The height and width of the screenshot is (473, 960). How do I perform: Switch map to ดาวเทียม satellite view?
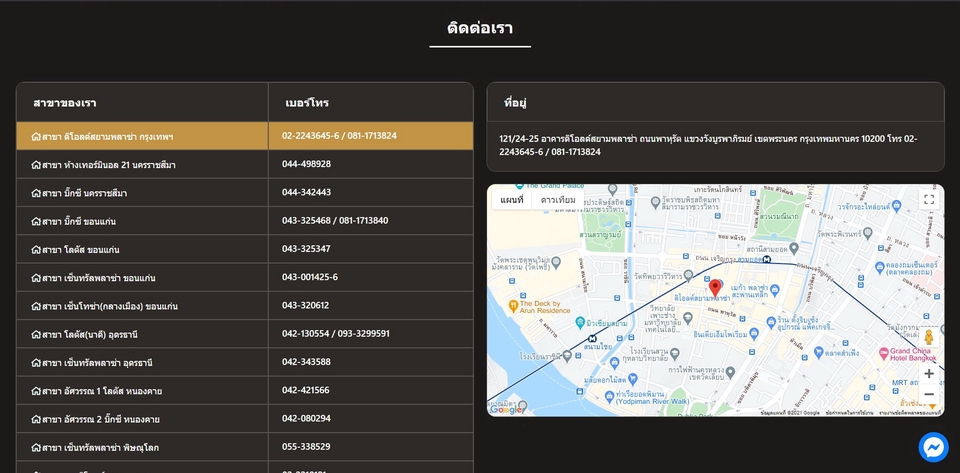[558, 200]
